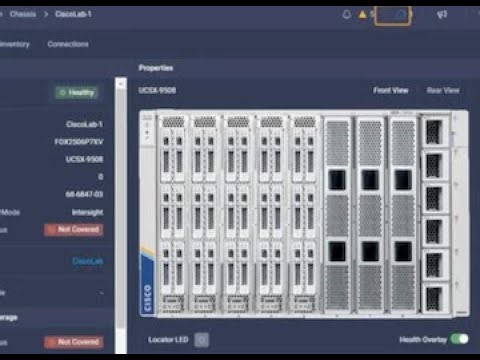Select the FOX2506P7XV serial value
Image resolution: width=480 pixels, height=360 pixels.
pos(79,142)
